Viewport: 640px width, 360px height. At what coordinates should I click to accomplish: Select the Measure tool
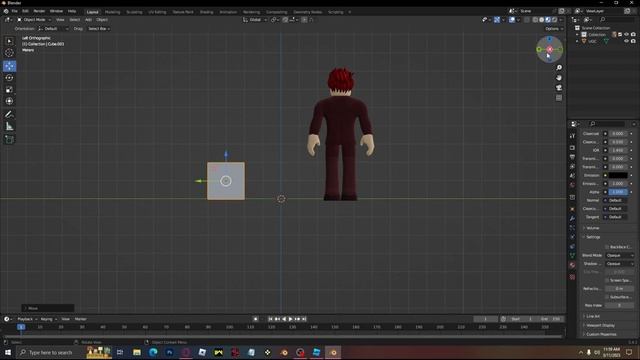click(9, 127)
